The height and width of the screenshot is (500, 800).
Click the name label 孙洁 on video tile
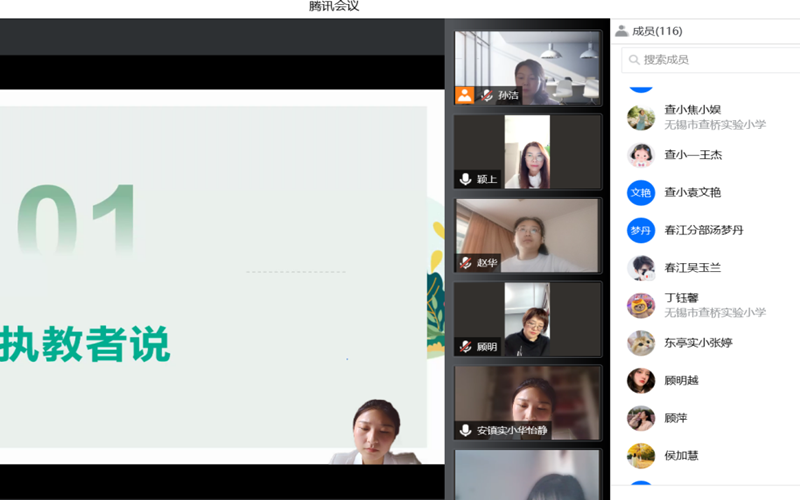click(508, 95)
